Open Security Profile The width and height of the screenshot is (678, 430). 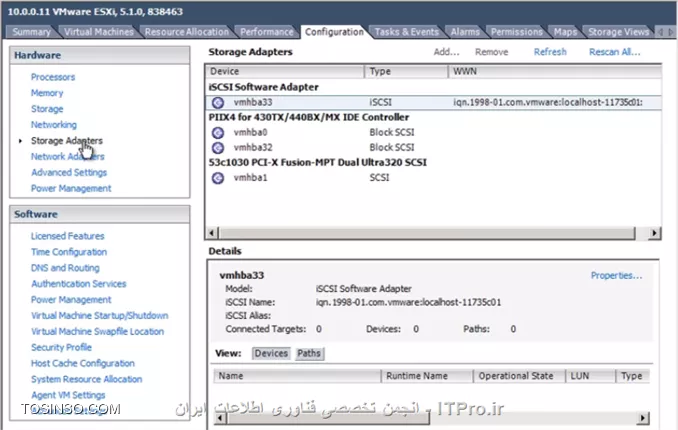click(61, 347)
